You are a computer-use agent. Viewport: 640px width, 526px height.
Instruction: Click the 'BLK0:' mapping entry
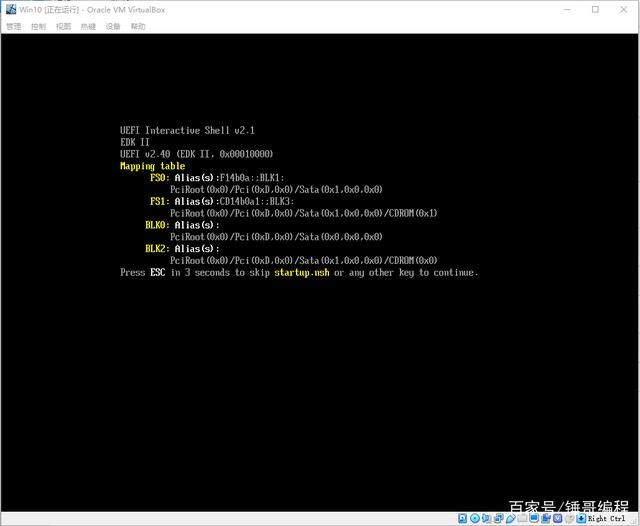(157, 225)
